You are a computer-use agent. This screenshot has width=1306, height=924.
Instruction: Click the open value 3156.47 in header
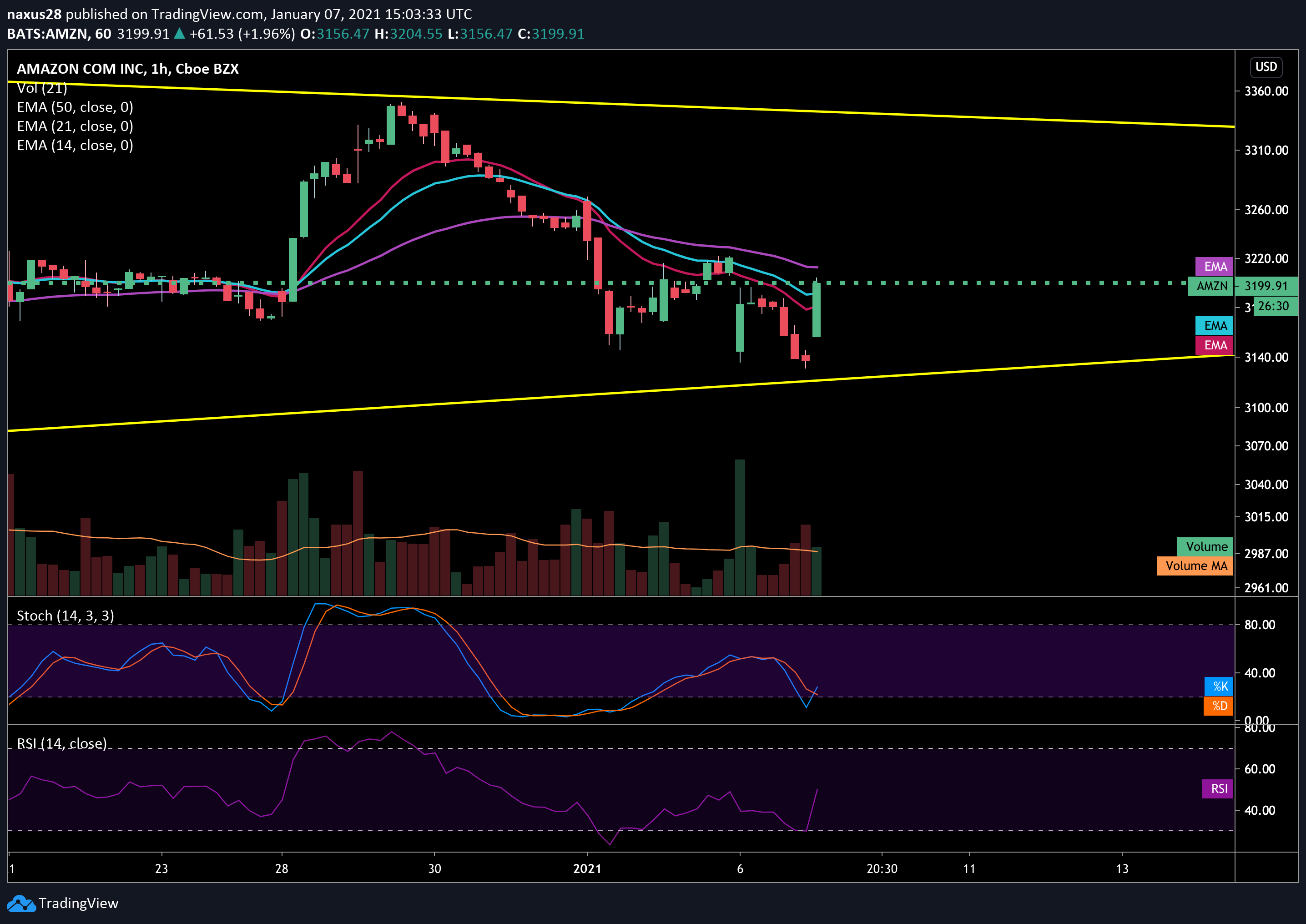pyautogui.click(x=343, y=34)
